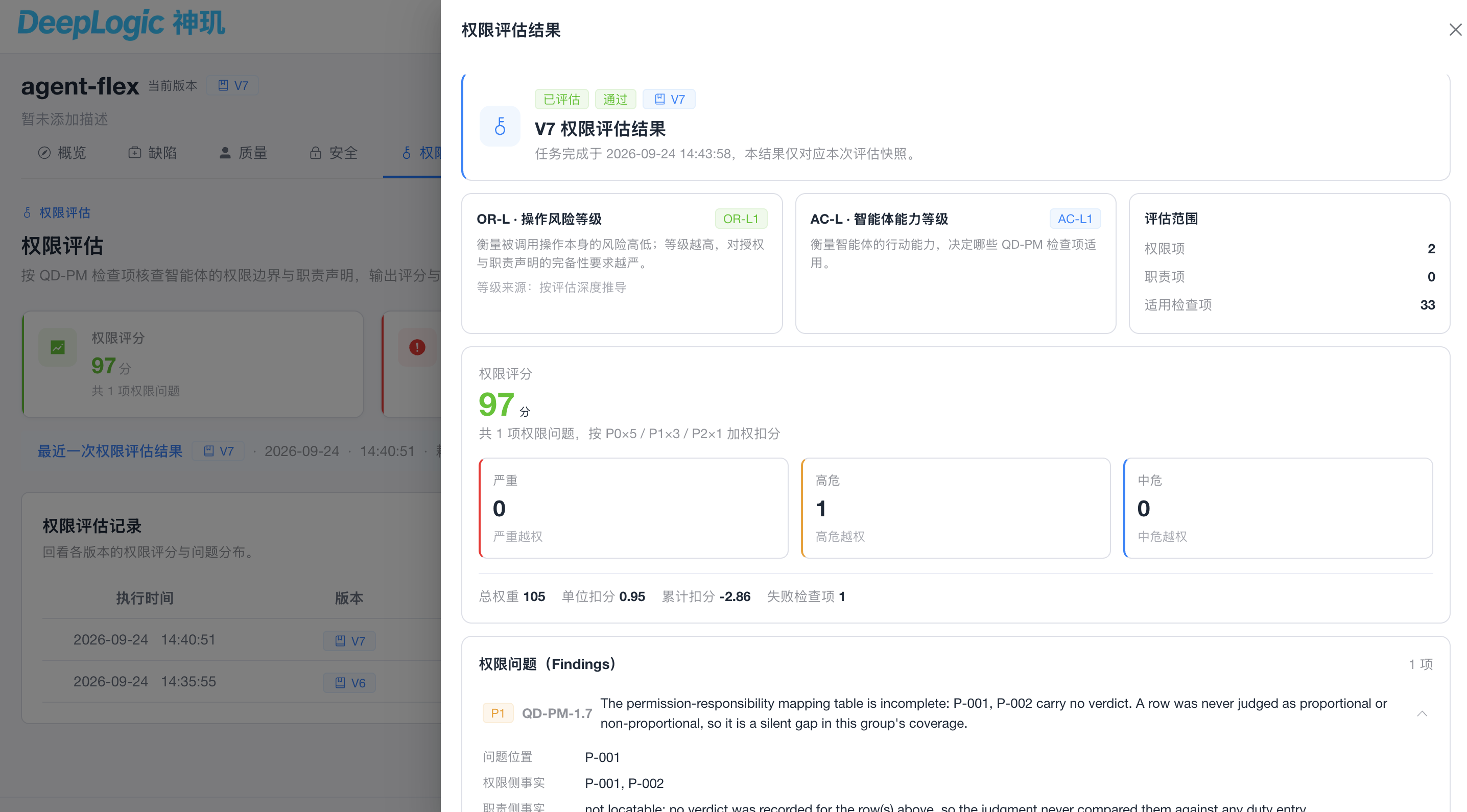1467x812 pixels.
Task: Click 权限侧事实 value P-001, P-002
Action: coord(624,783)
